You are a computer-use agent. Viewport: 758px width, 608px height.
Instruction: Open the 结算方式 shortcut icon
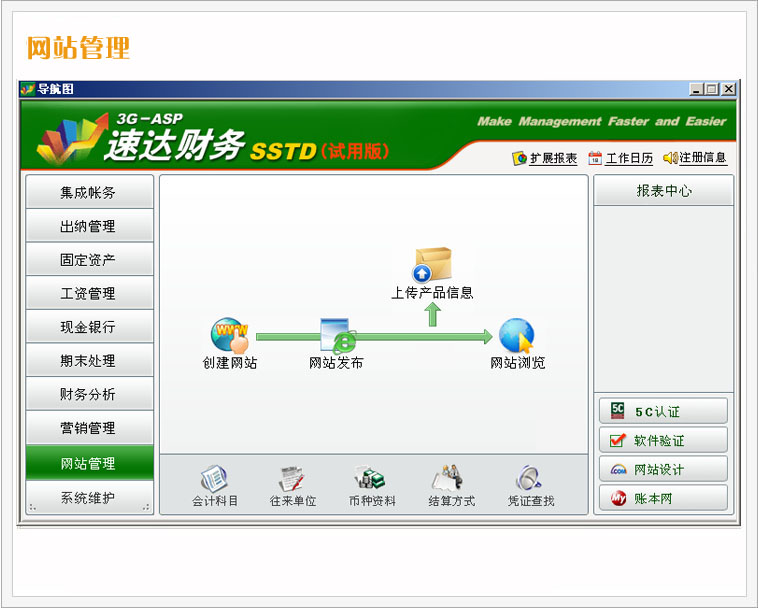point(449,478)
